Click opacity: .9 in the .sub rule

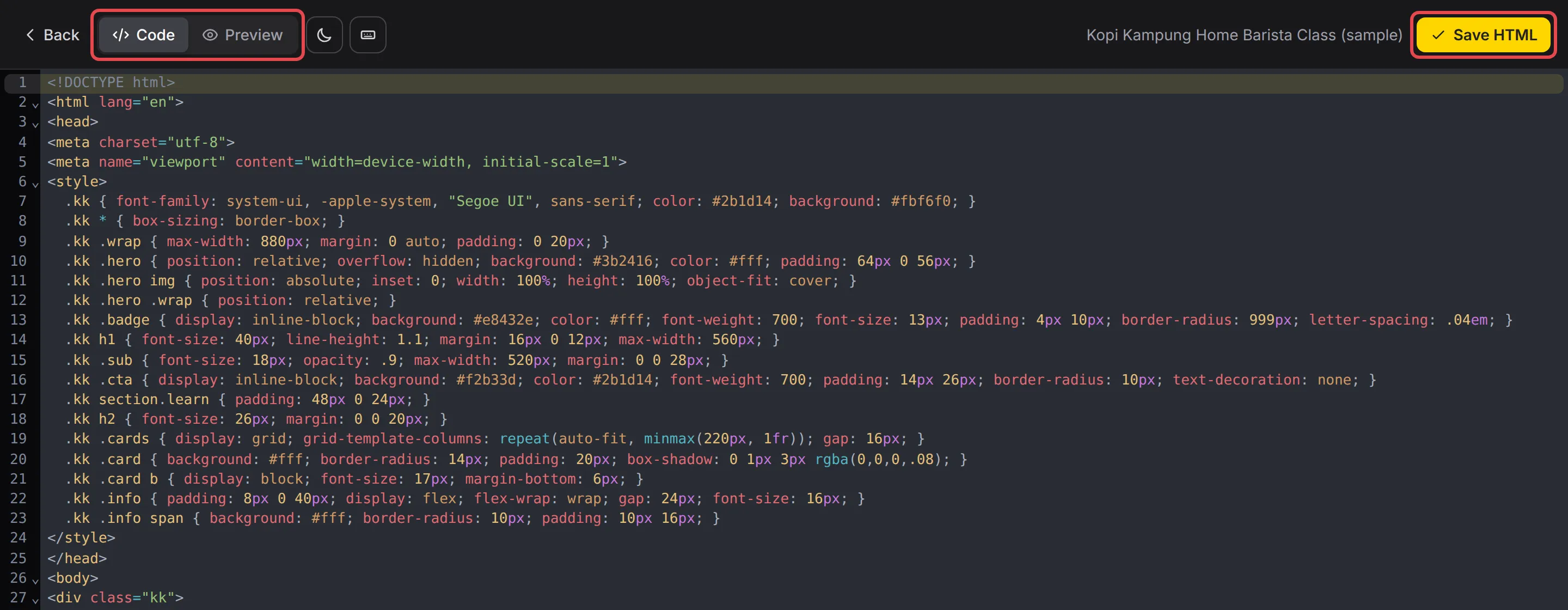tap(350, 360)
